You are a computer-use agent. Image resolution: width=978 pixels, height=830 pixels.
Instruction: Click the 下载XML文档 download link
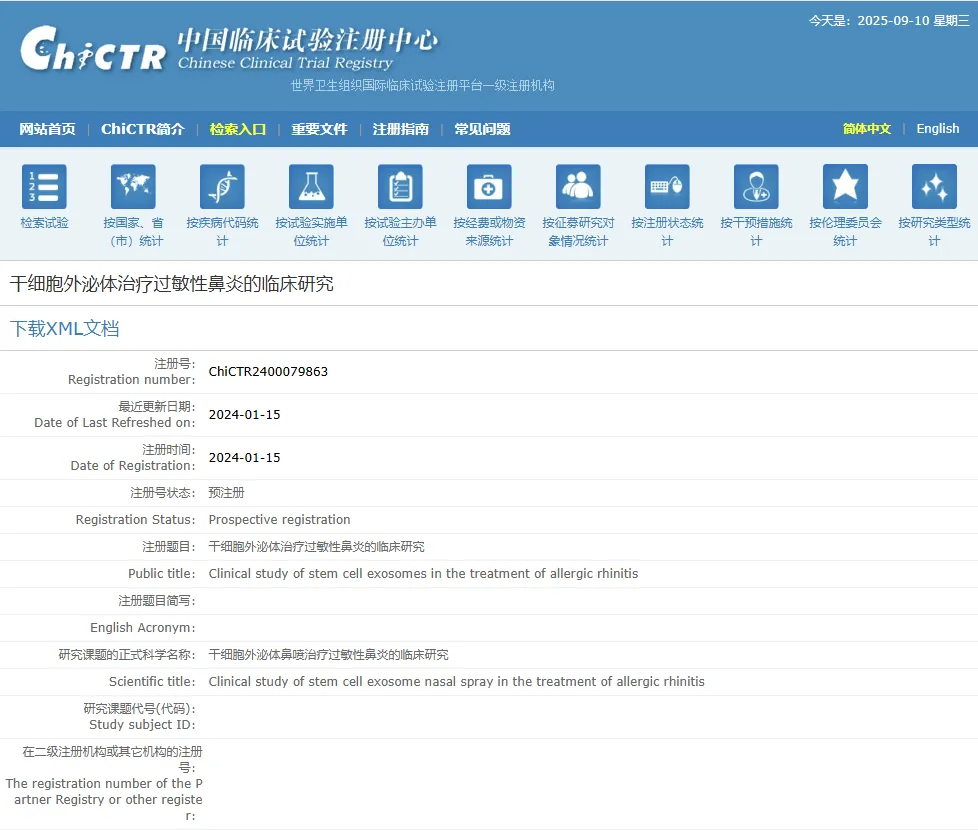65,329
